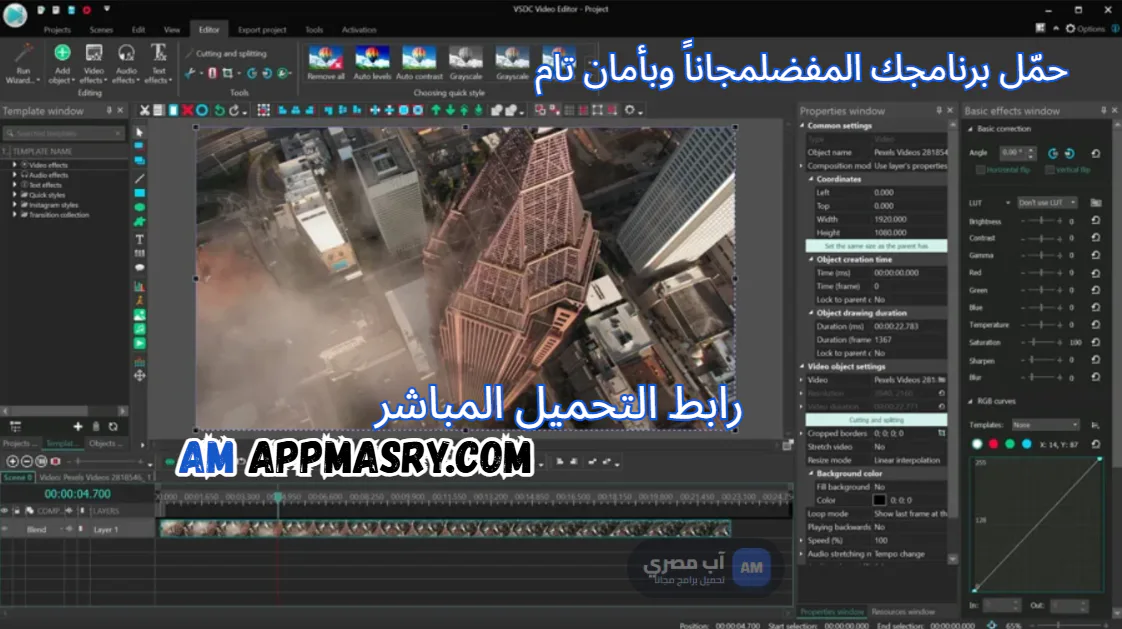Expand the Transition collection template folder
Image resolution: width=1122 pixels, height=629 pixels.
[x=14, y=215]
